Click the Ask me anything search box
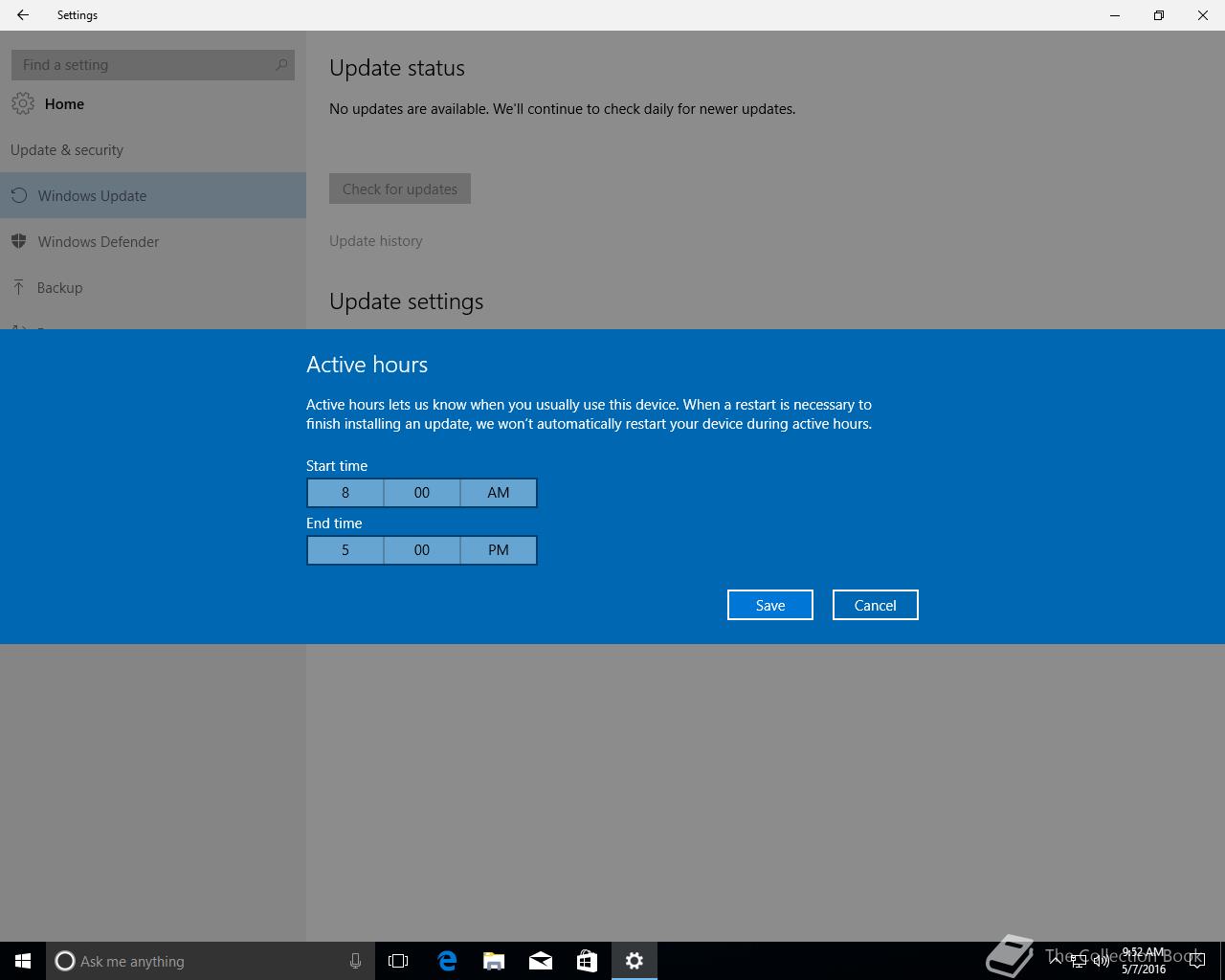The height and width of the screenshot is (980, 1225). click(x=211, y=961)
